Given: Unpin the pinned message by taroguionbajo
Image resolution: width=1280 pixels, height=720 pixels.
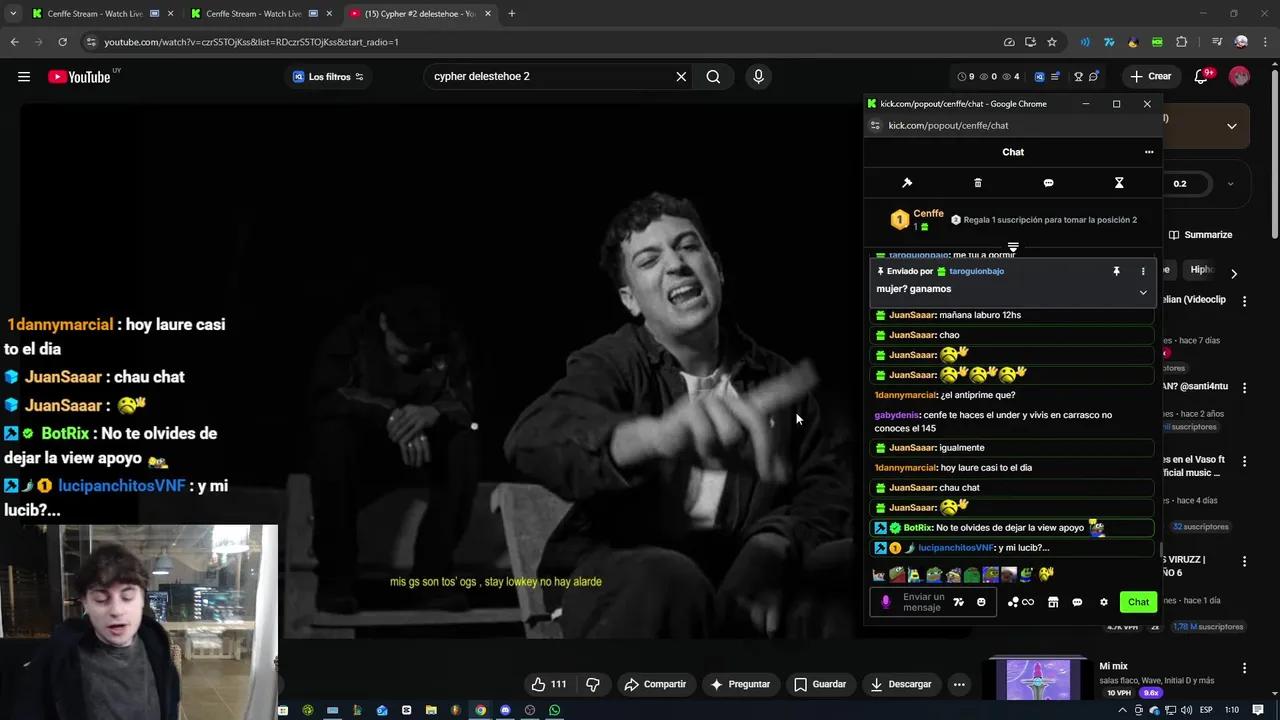Looking at the screenshot, I should 1116,271.
